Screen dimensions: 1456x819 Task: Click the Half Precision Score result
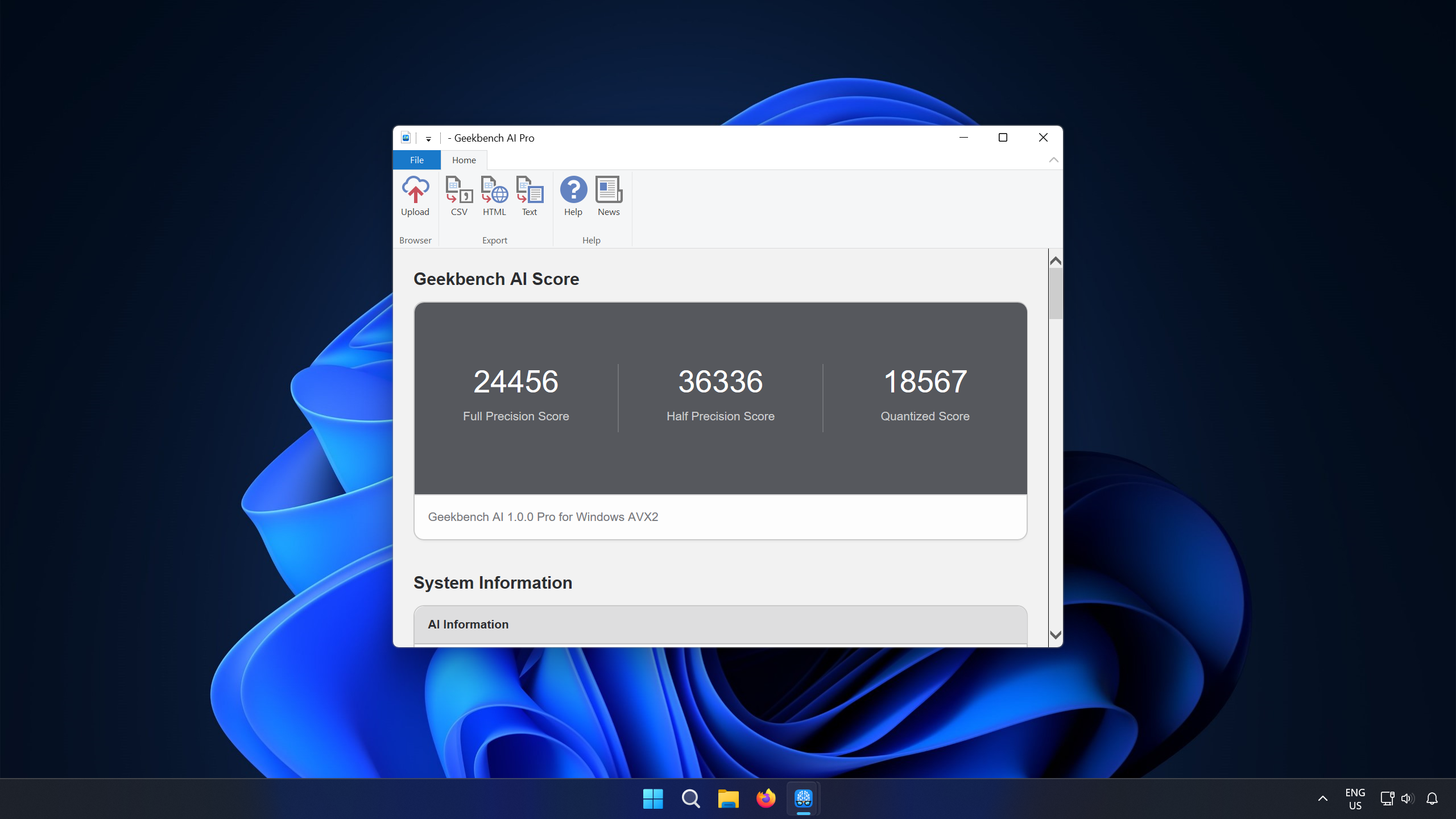pyautogui.click(x=720, y=380)
